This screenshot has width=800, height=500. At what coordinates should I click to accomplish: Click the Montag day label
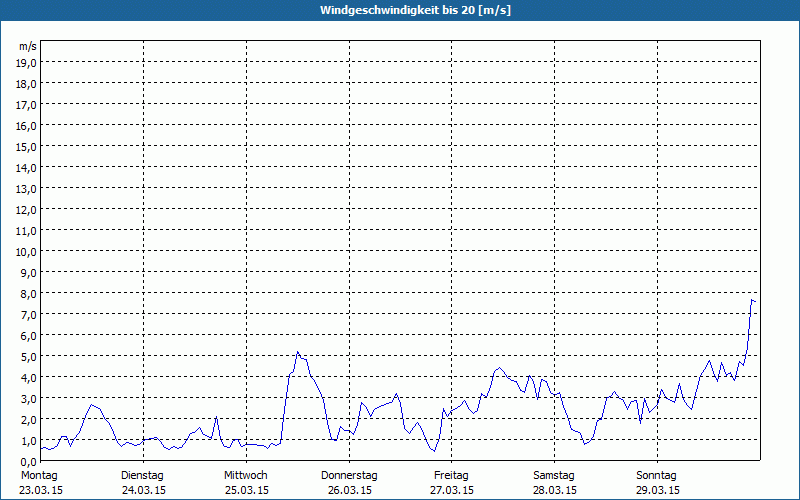(x=39, y=476)
